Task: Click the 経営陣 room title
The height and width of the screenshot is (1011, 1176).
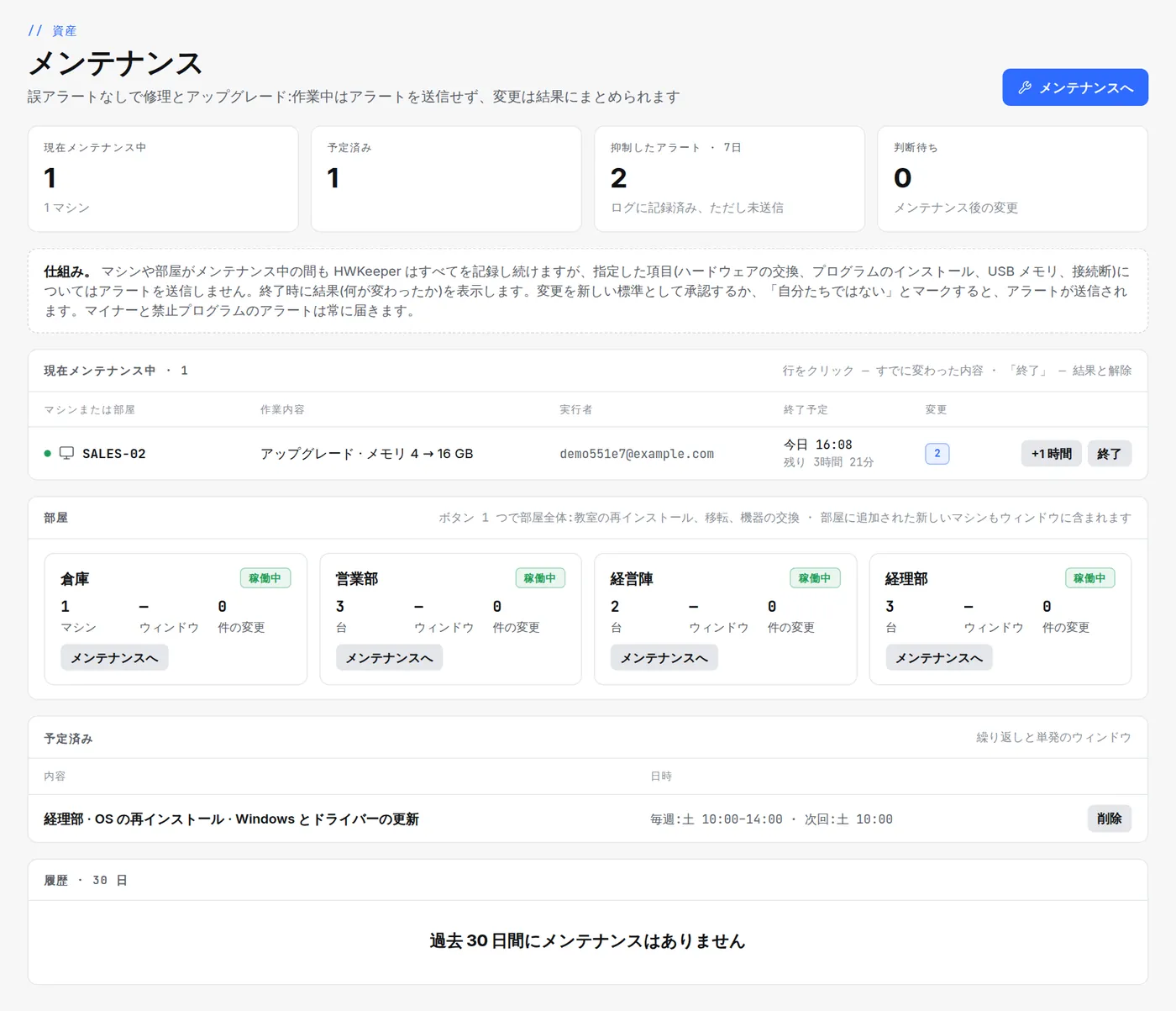Action: (x=632, y=579)
